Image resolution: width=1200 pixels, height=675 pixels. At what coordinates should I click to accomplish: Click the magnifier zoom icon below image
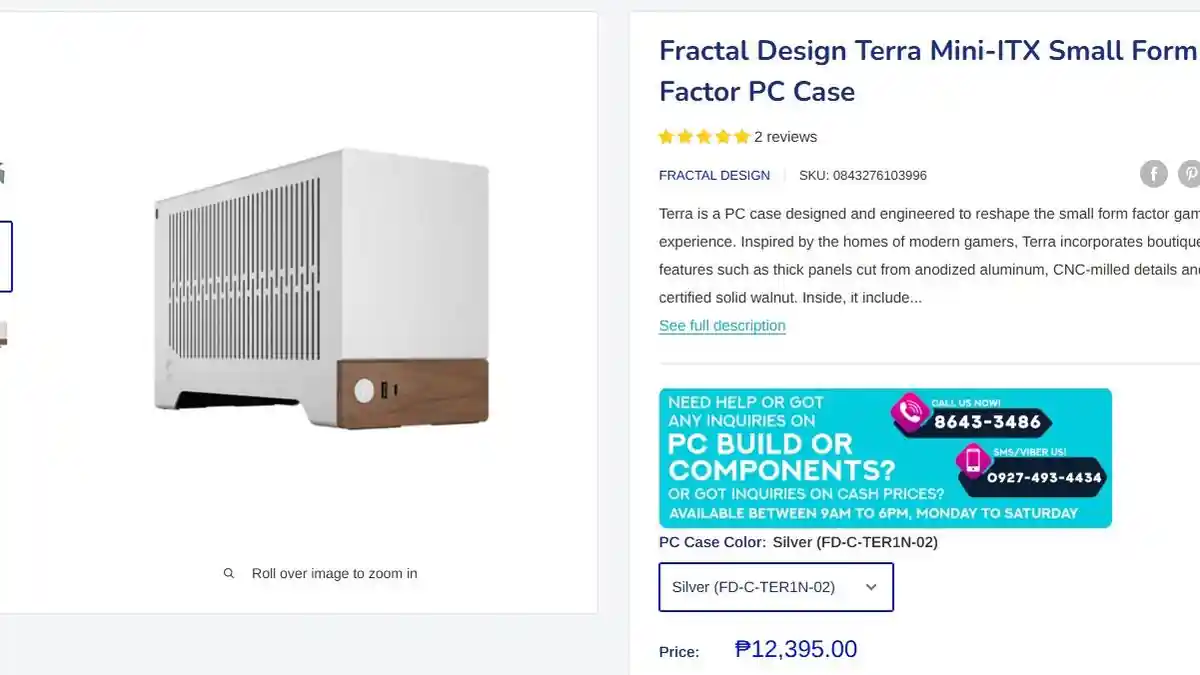[229, 573]
